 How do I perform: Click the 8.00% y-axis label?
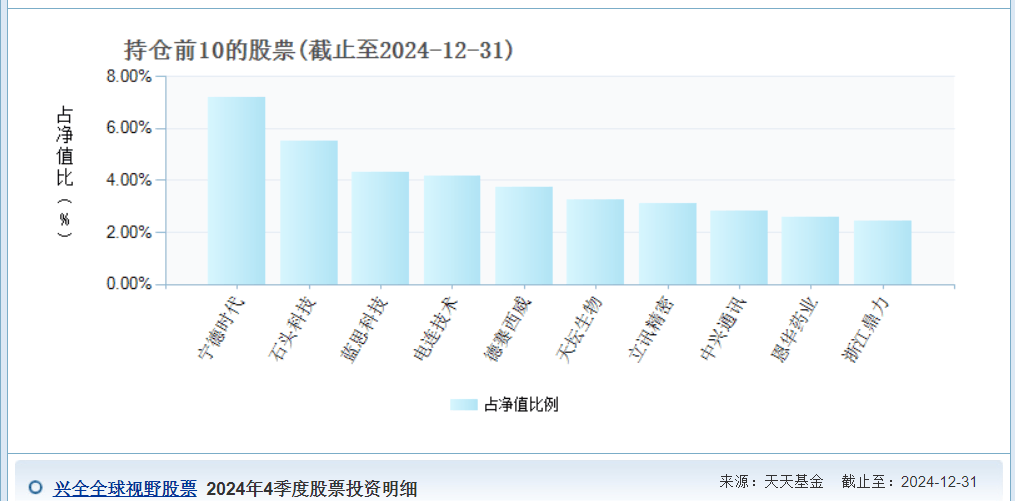pyautogui.click(x=128, y=76)
